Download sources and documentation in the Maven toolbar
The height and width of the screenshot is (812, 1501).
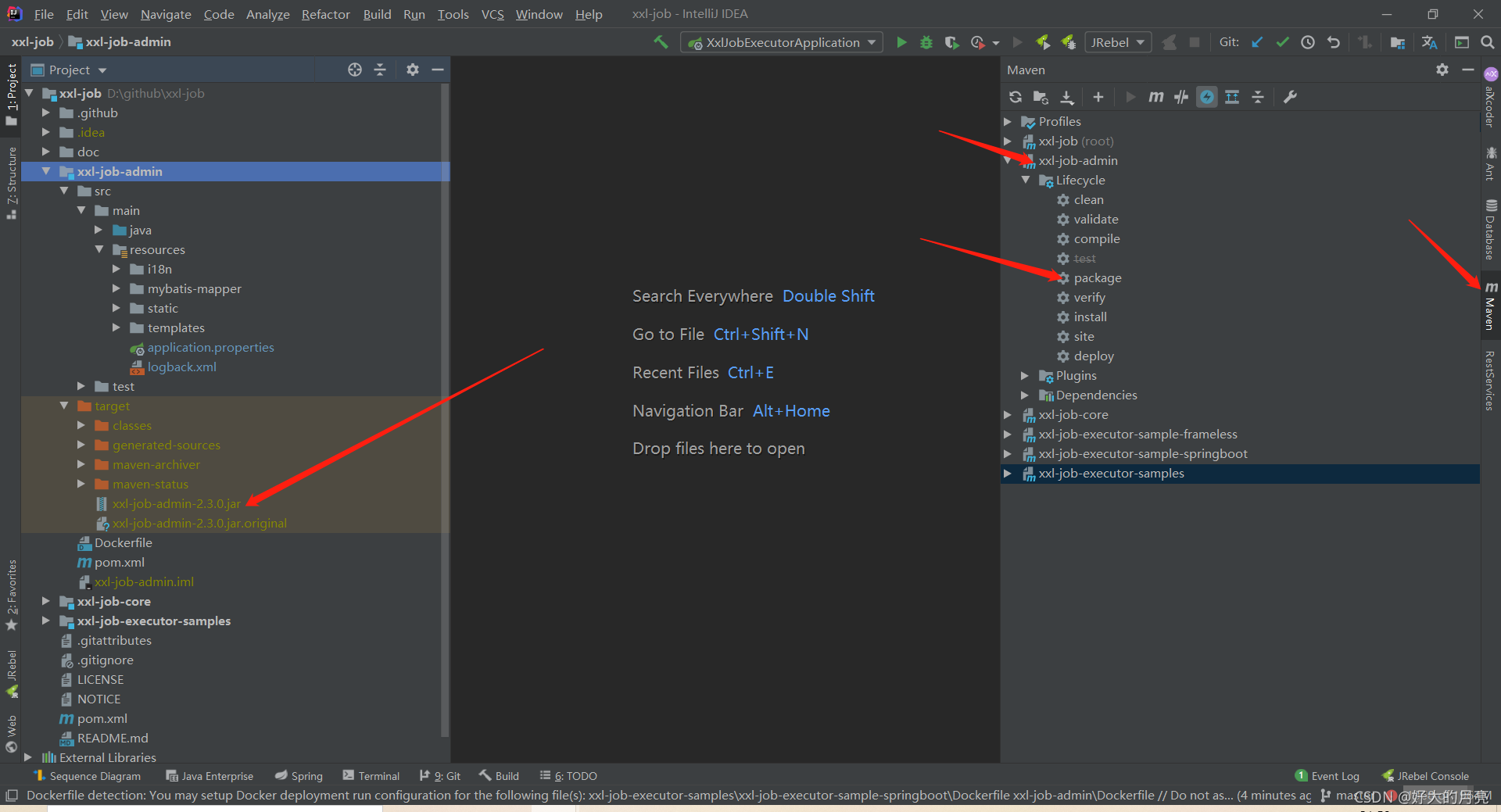point(1067,97)
